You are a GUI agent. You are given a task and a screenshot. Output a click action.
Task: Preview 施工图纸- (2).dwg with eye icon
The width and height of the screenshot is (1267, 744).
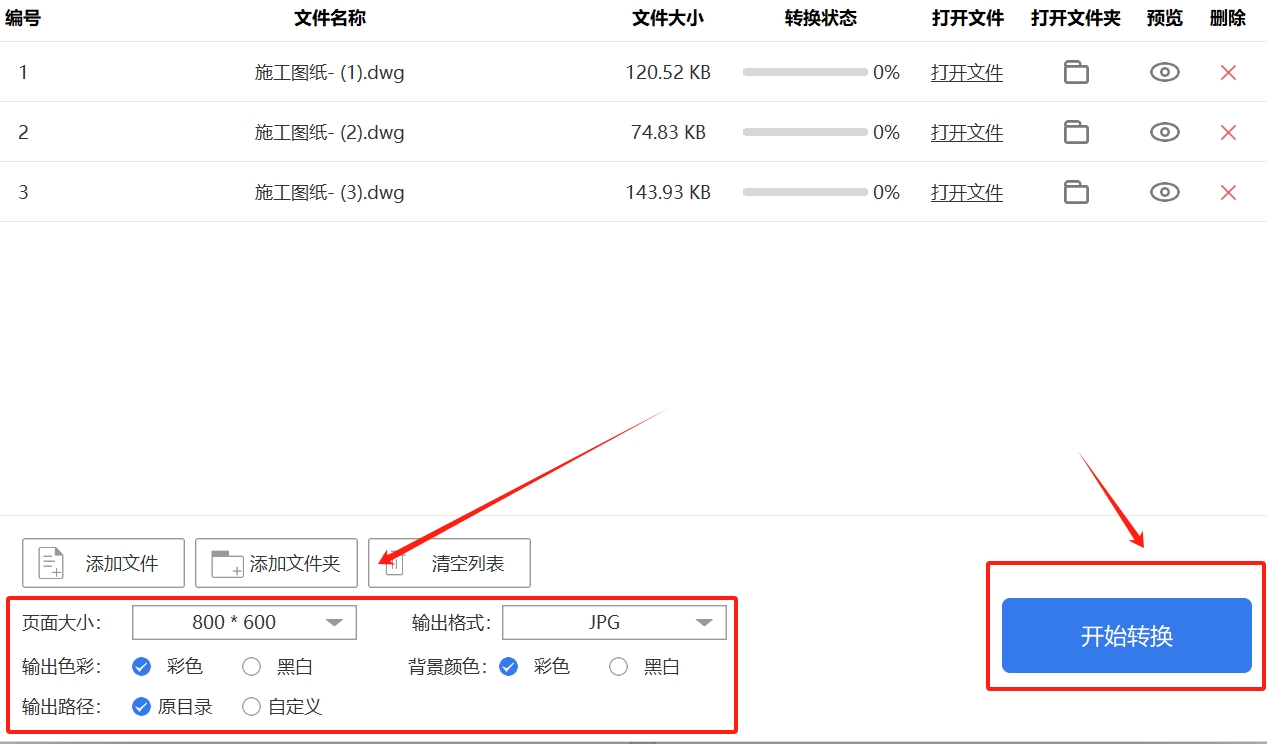[1165, 132]
